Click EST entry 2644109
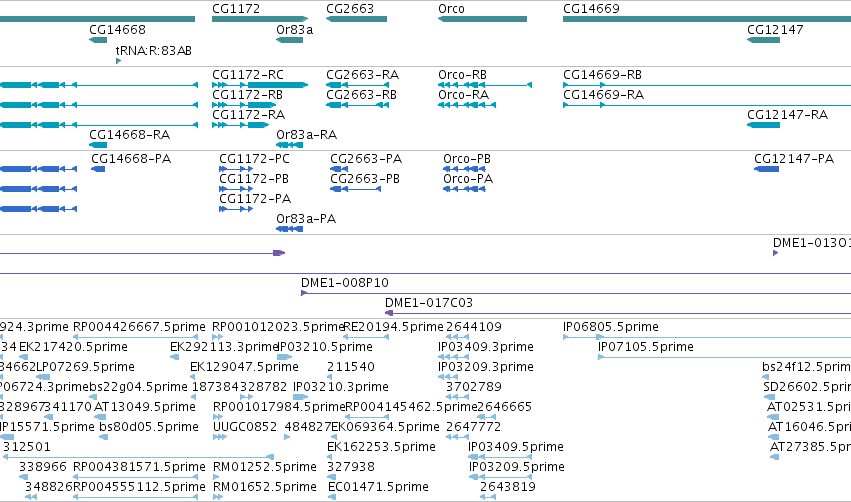Image resolution: width=851 pixels, height=502 pixels. click(x=474, y=327)
